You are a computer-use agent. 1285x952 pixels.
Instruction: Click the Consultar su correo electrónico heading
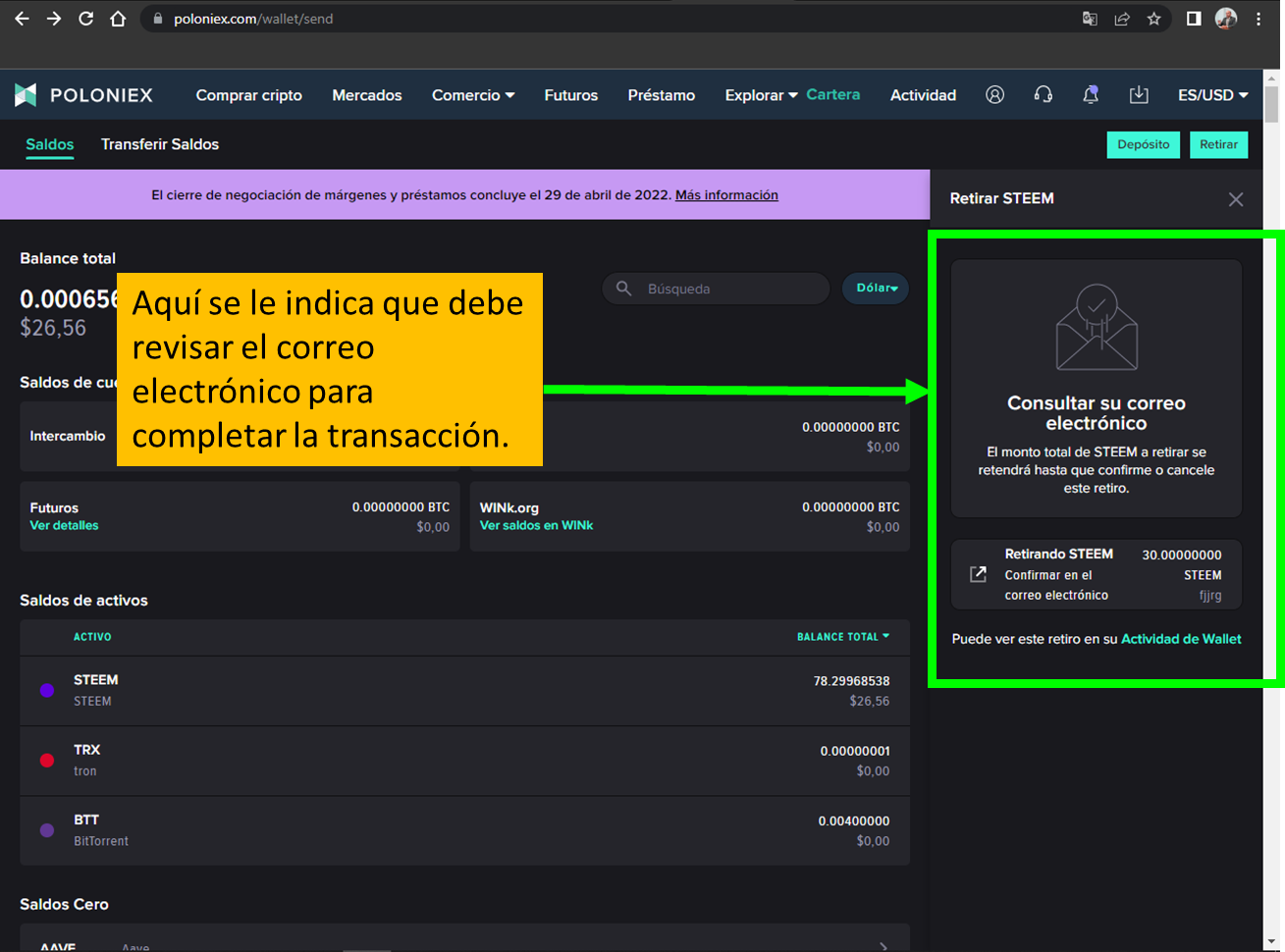click(x=1097, y=413)
